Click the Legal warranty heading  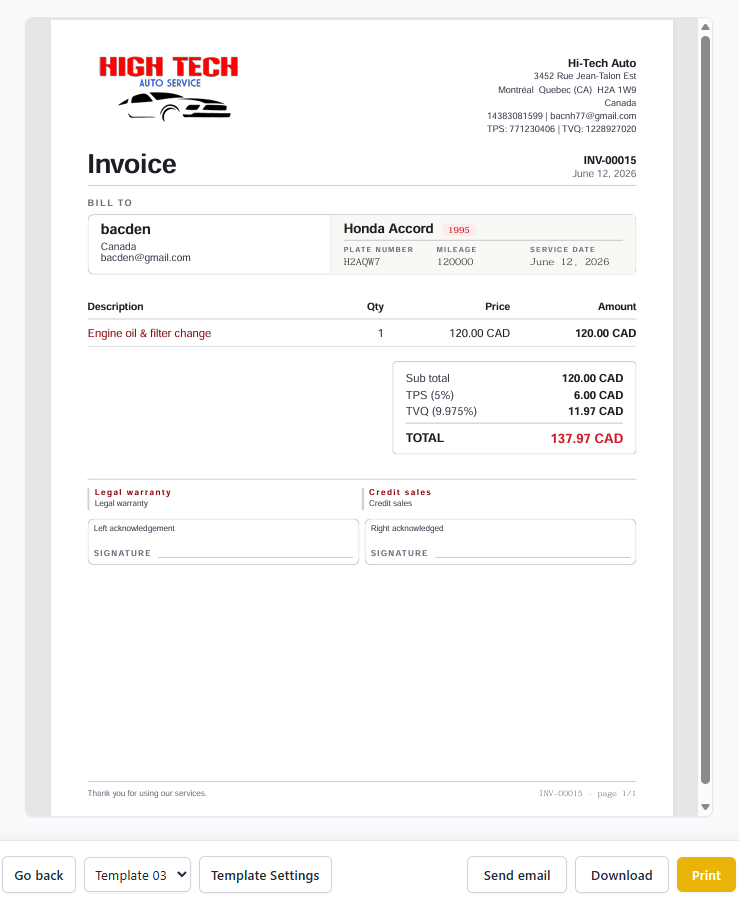coord(133,492)
